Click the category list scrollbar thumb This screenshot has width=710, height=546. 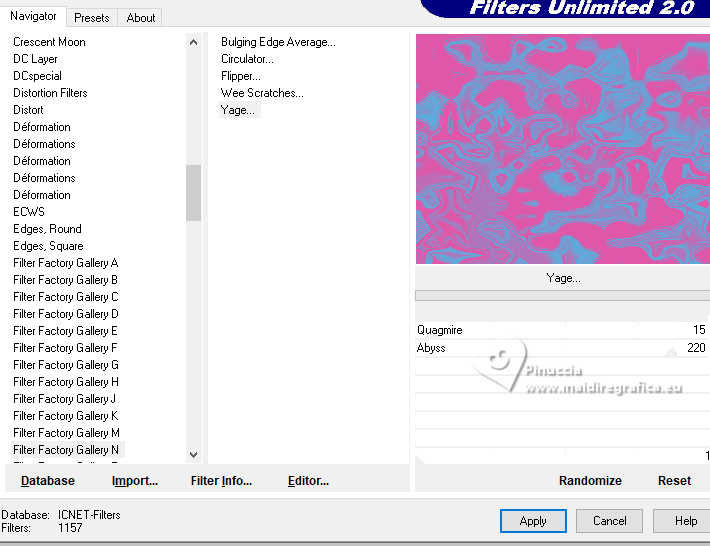coord(193,193)
